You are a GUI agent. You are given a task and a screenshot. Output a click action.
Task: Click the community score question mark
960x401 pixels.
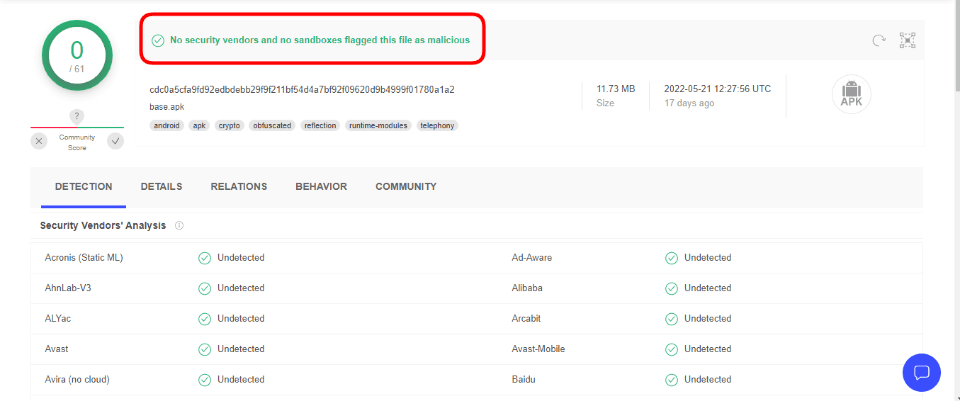[77, 116]
